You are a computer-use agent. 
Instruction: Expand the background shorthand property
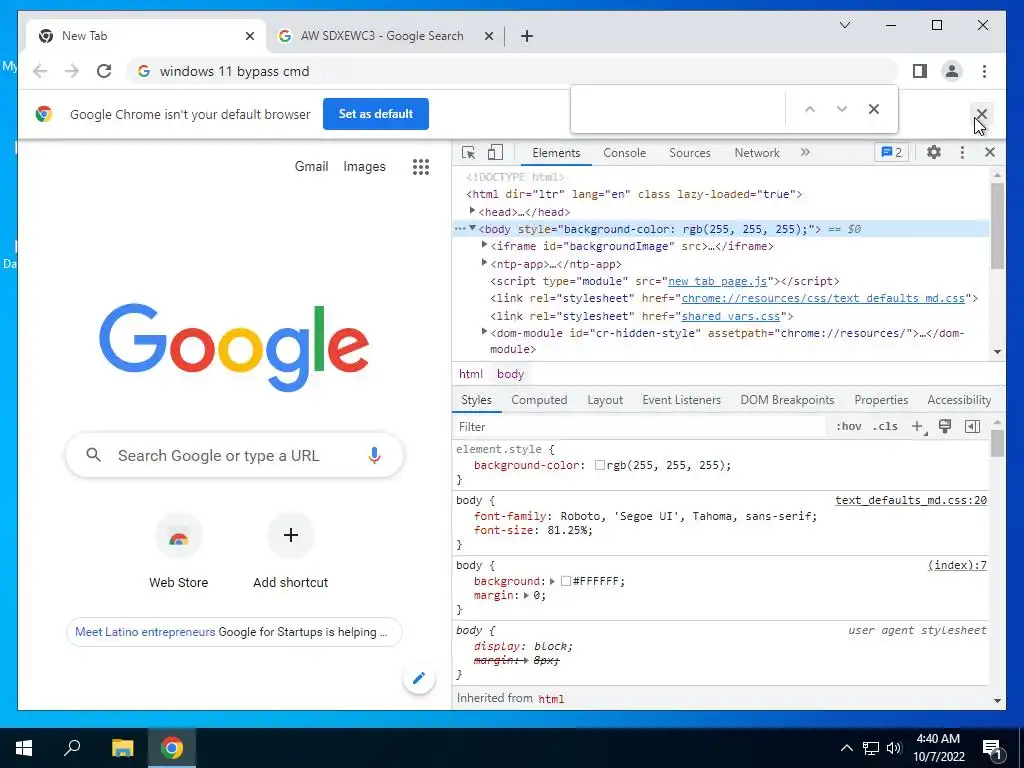coord(552,581)
